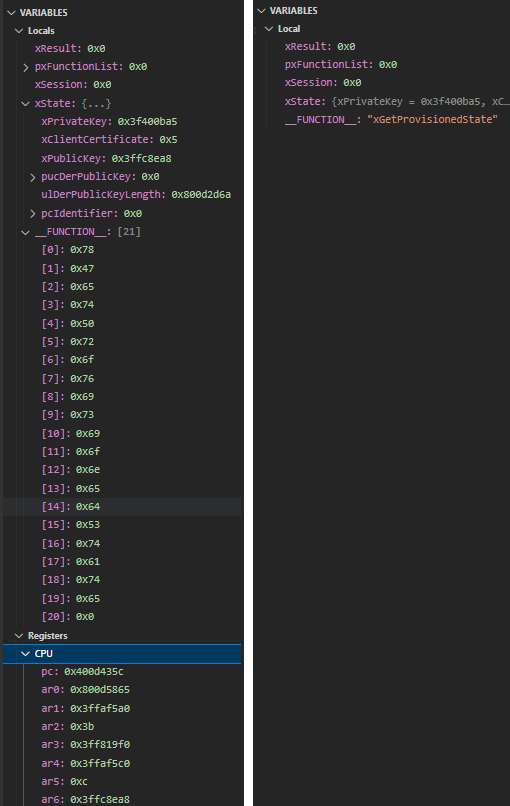Select highlighted element [14]: 0x64
Screen dimensions: 510x806
click(70, 506)
